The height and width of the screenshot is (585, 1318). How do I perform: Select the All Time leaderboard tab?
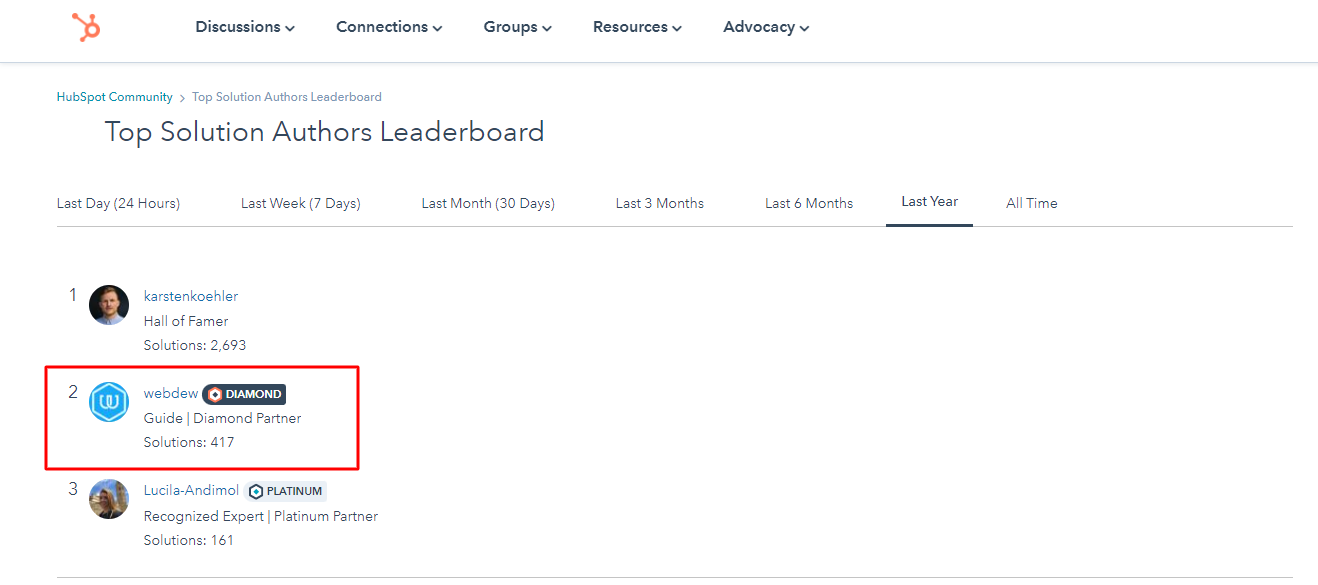1031,203
